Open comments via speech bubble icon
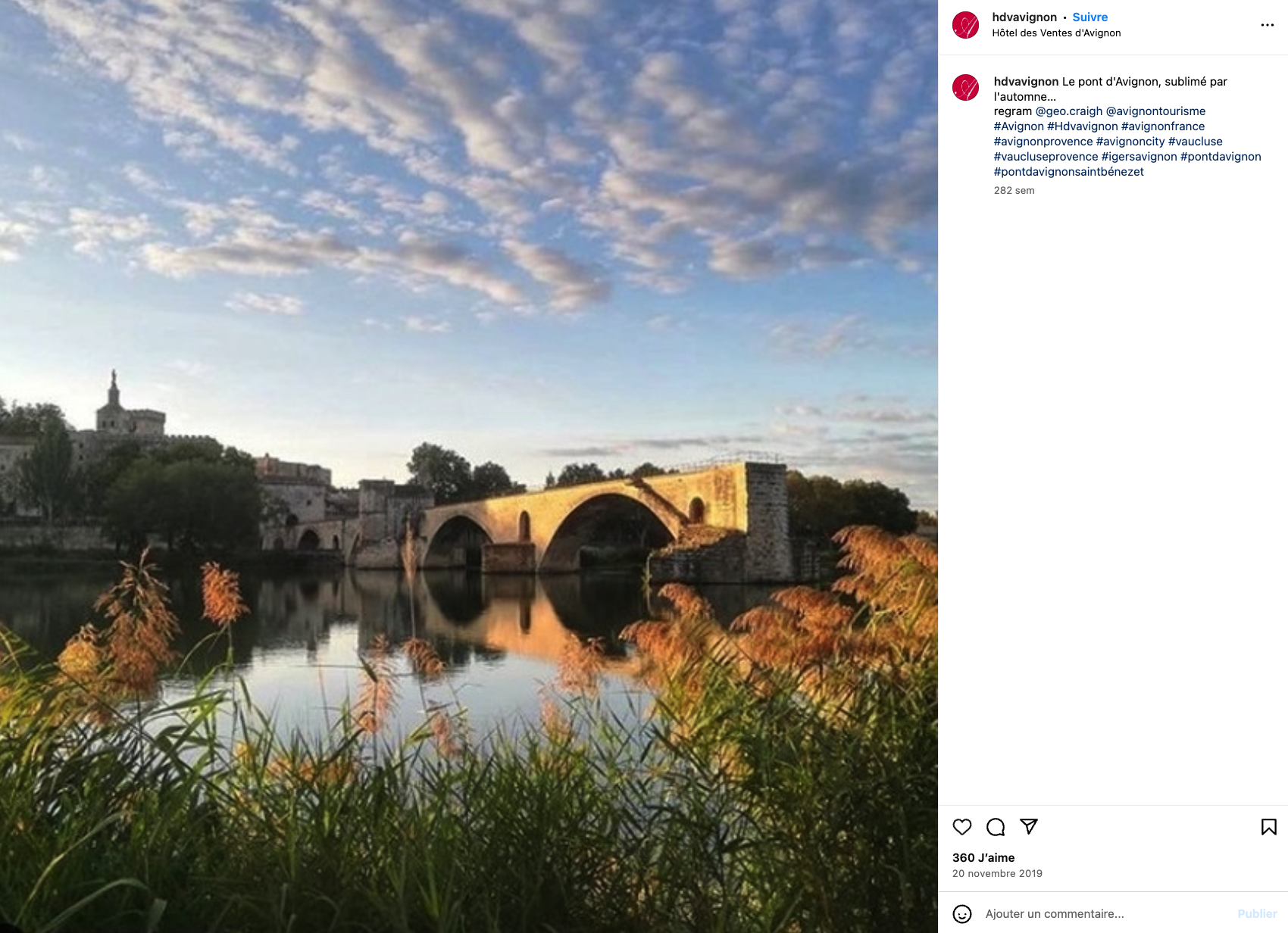 pos(996,827)
